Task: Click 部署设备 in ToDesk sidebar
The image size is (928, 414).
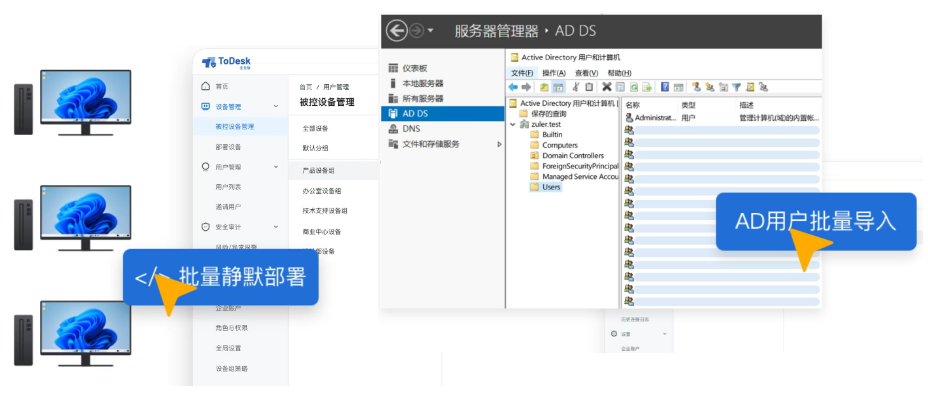Action: pyautogui.click(x=228, y=147)
